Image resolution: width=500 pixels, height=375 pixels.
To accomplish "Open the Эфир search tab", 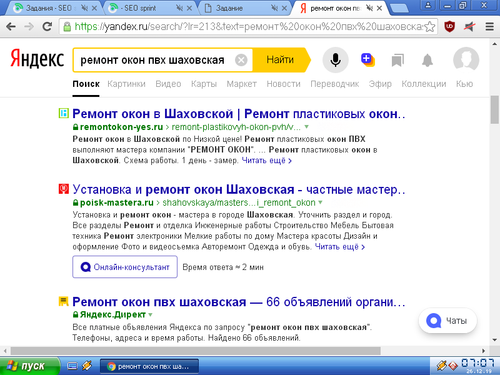I will click(x=380, y=84).
